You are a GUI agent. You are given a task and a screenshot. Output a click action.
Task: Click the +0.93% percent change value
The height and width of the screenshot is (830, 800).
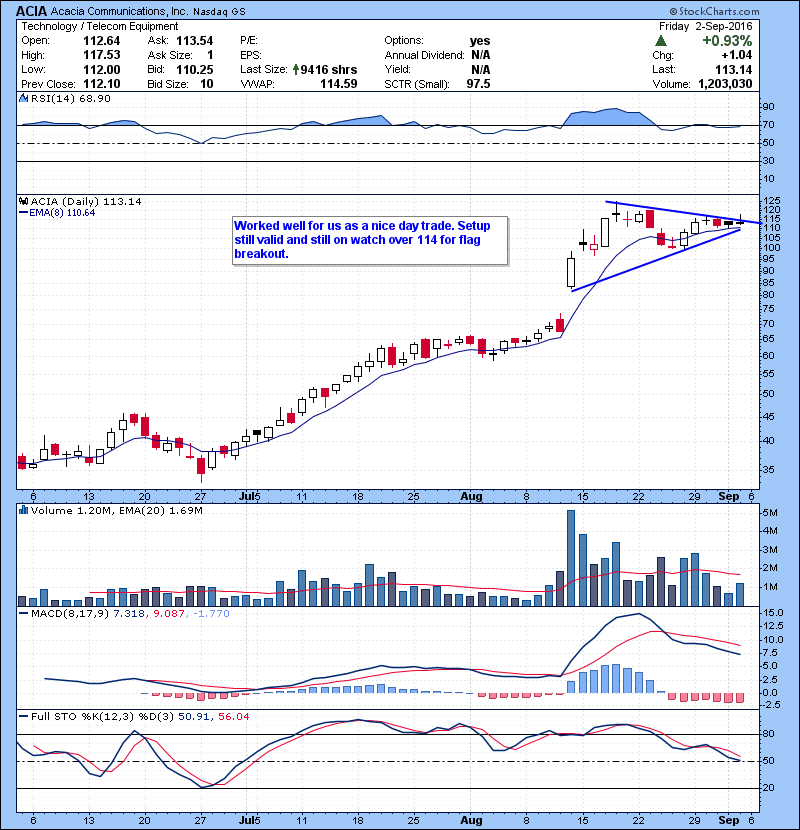(x=727, y=41)
